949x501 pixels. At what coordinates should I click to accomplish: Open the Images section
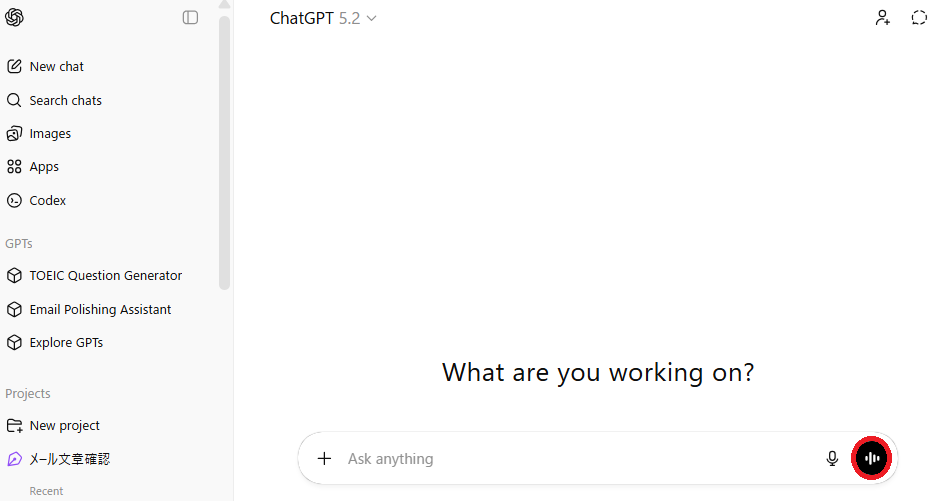click(50, 134)
